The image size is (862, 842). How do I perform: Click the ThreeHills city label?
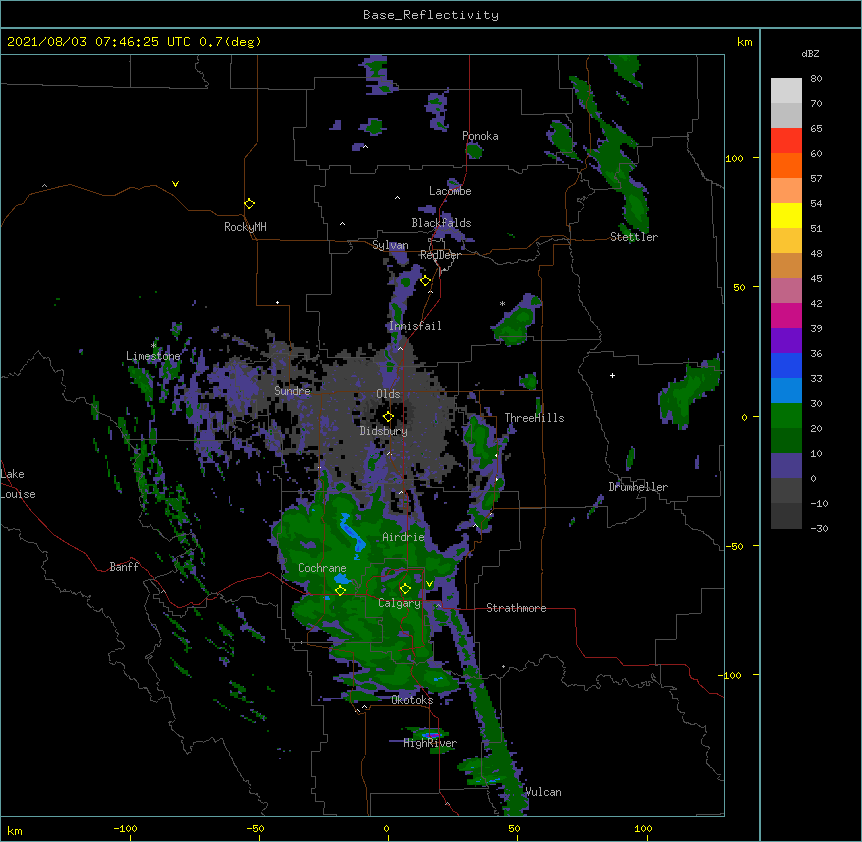534,418
